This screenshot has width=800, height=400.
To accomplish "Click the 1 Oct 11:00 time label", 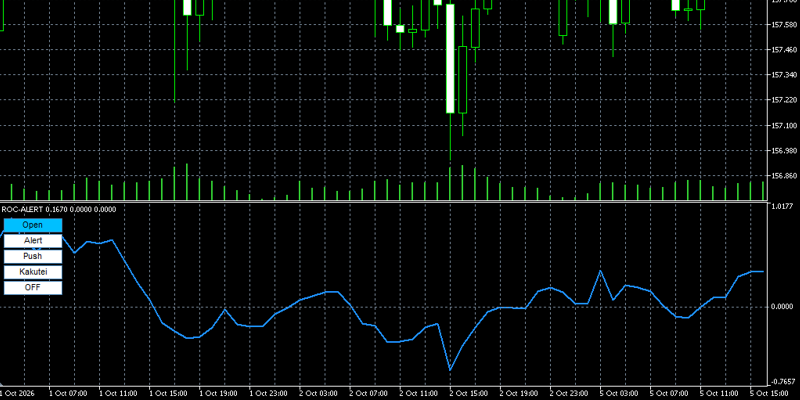I will pos(118,393).
